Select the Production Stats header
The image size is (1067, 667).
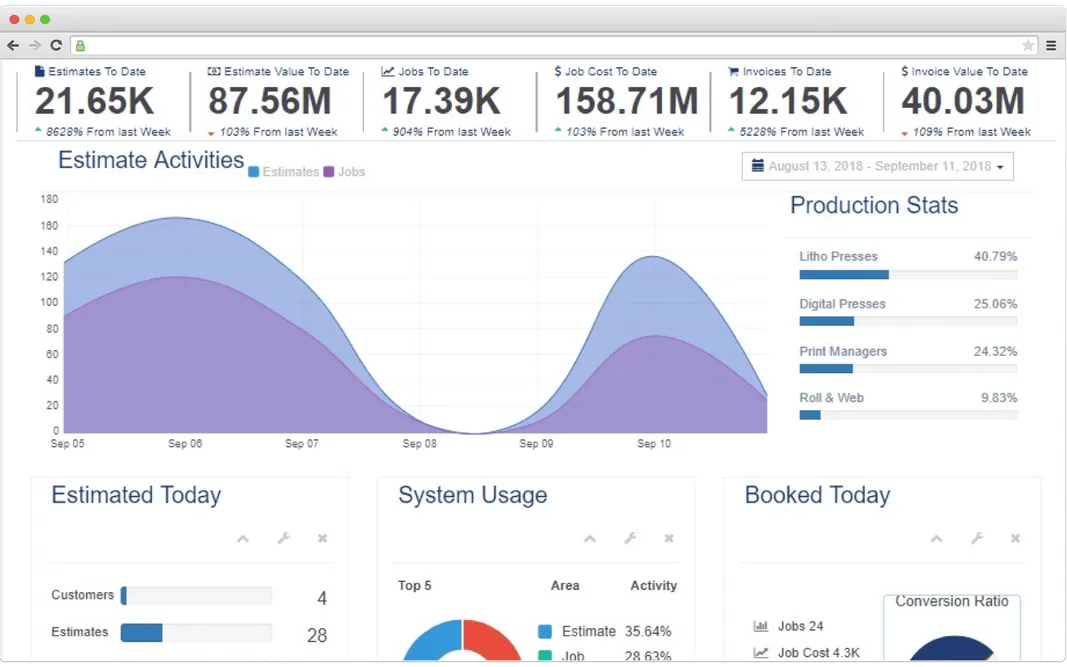[873, 205]
